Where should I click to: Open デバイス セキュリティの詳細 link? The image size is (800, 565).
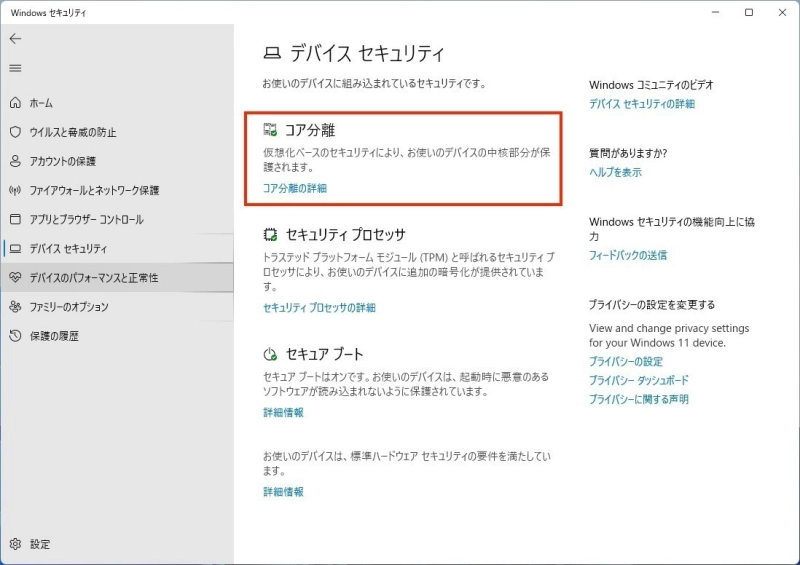coord(642,104)
